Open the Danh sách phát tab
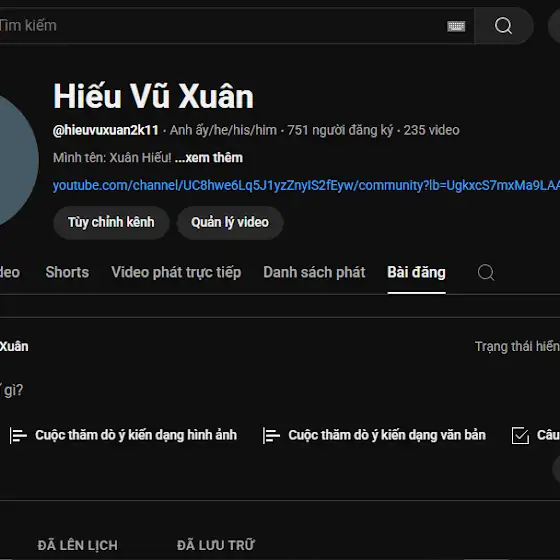560x560 pixels. pos(314,272)
